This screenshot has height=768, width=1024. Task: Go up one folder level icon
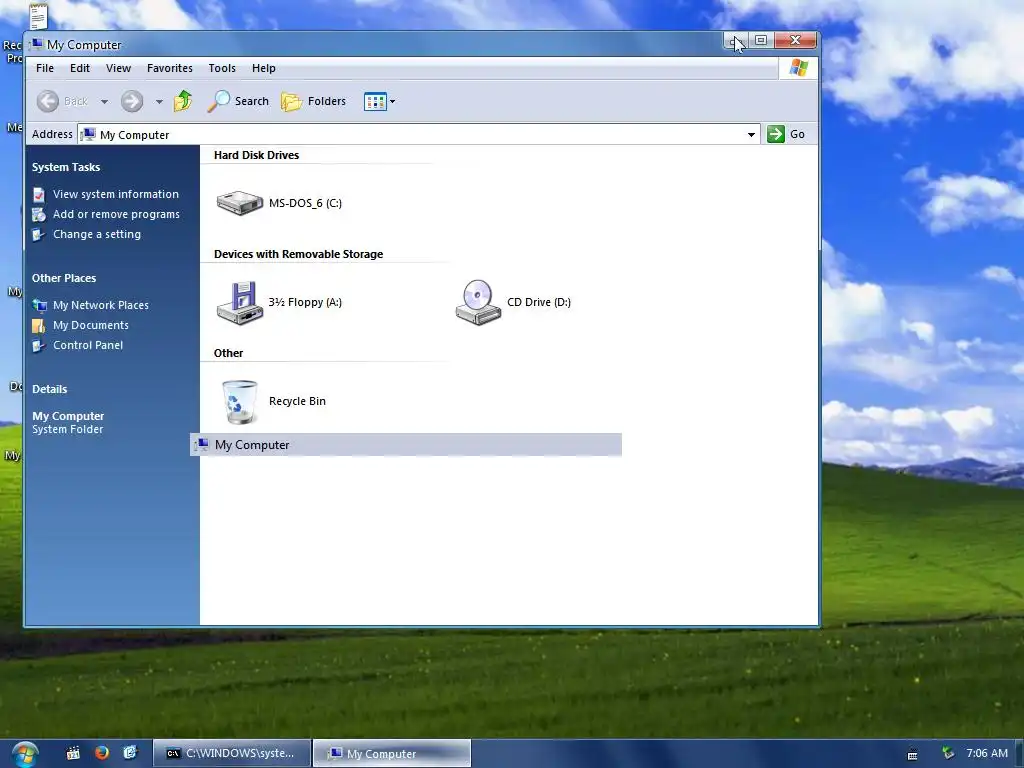pyautogui.click(x=183, y=101)
